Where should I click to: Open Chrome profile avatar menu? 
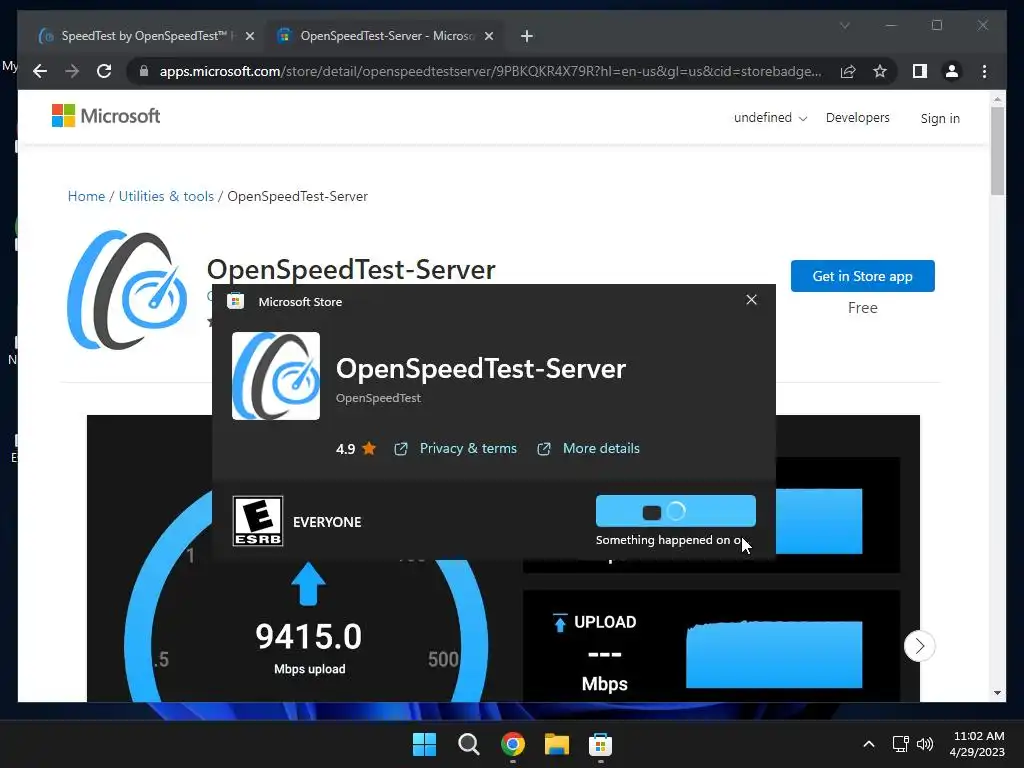[x=952, y=71]
